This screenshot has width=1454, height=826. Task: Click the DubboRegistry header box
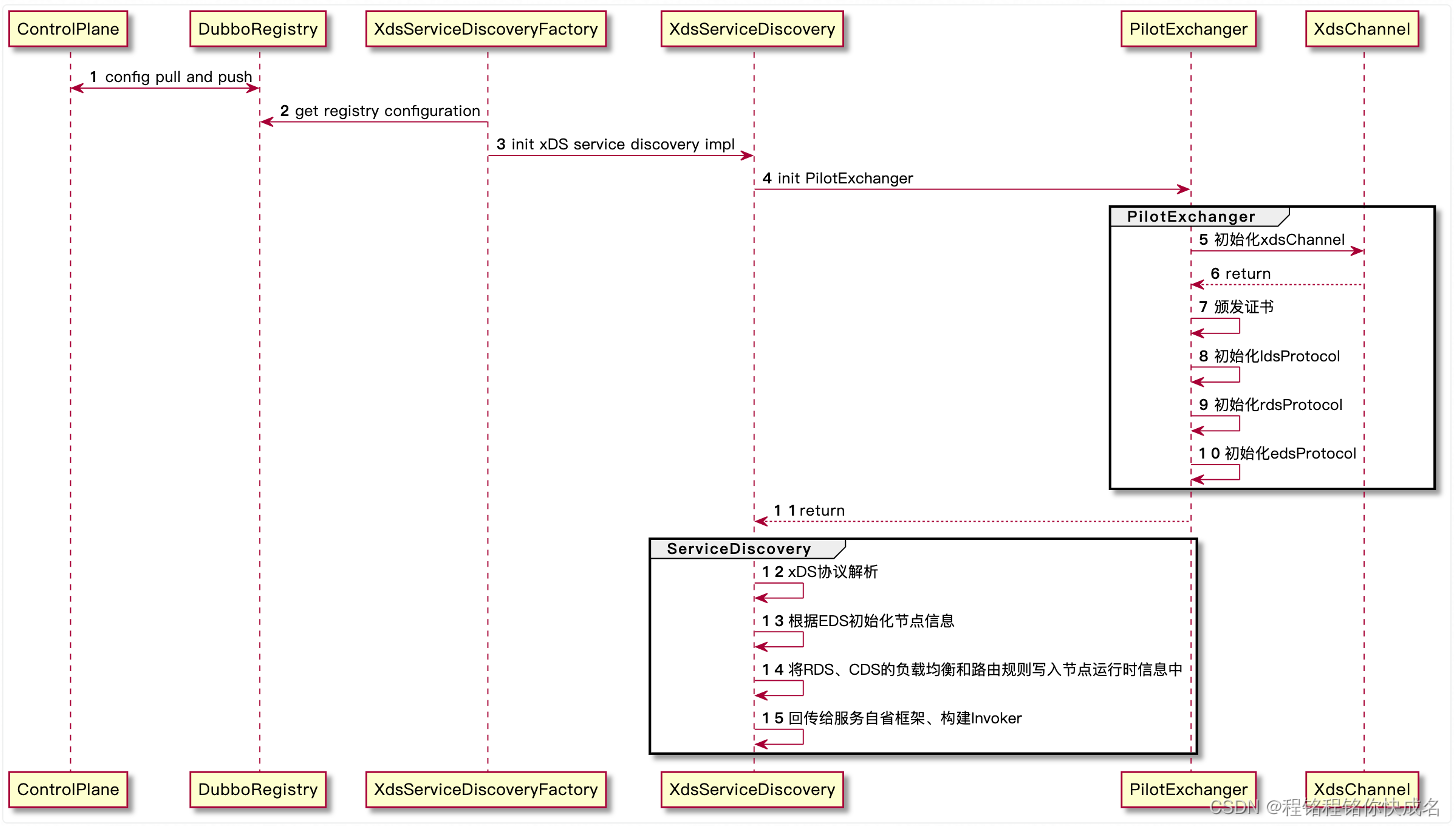click(x=258, y=29)
